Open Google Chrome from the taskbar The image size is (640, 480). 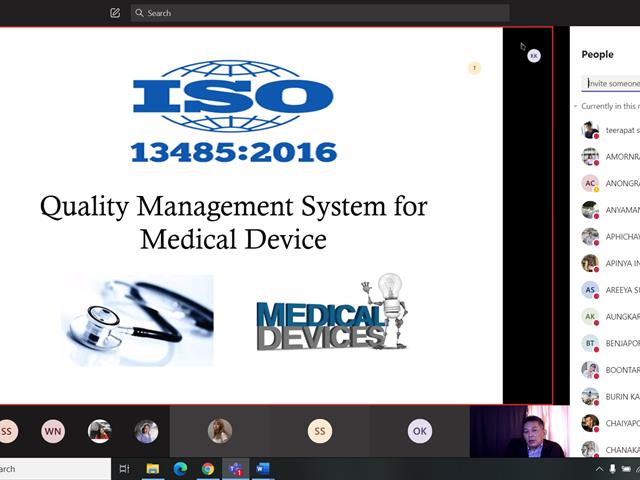pos(207,469)
